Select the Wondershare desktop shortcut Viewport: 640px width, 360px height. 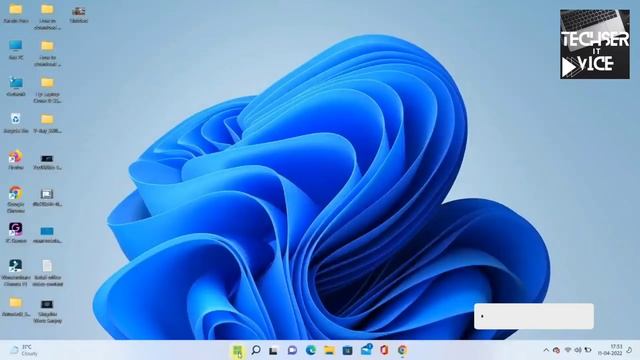coord(16,273)
